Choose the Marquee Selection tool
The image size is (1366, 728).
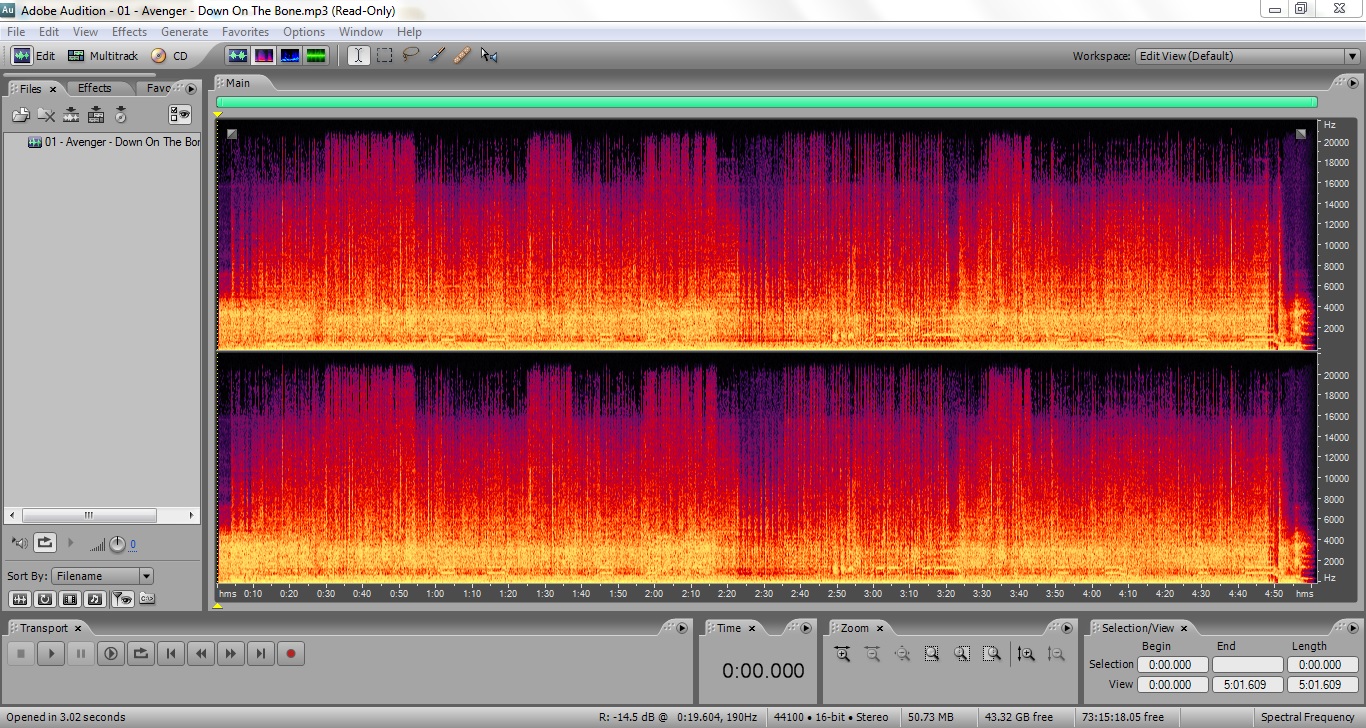[x=384, y=56]
